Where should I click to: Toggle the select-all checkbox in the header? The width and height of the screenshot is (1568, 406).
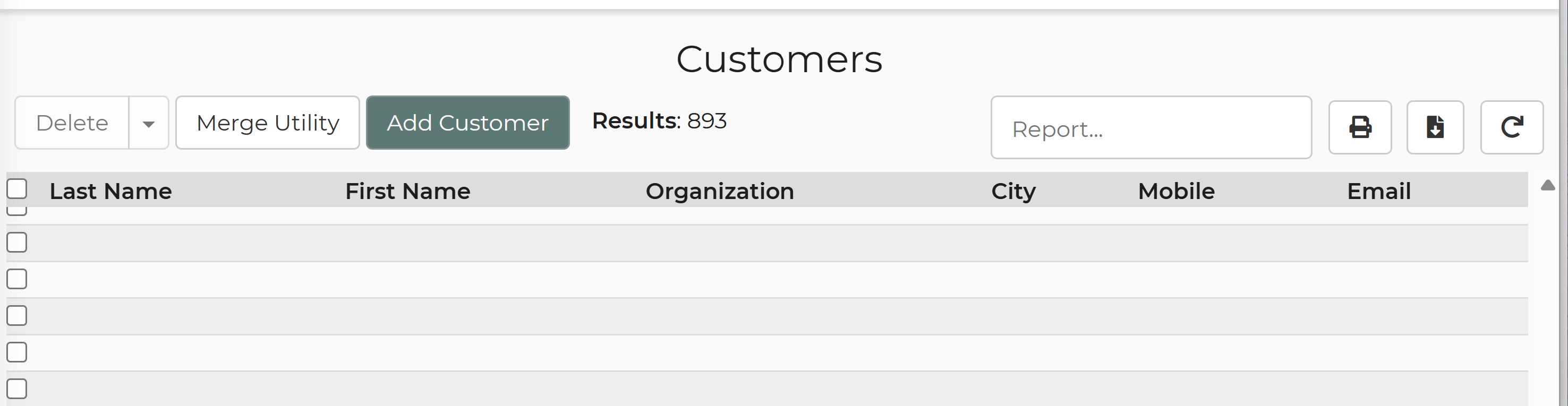pos(16,189)
